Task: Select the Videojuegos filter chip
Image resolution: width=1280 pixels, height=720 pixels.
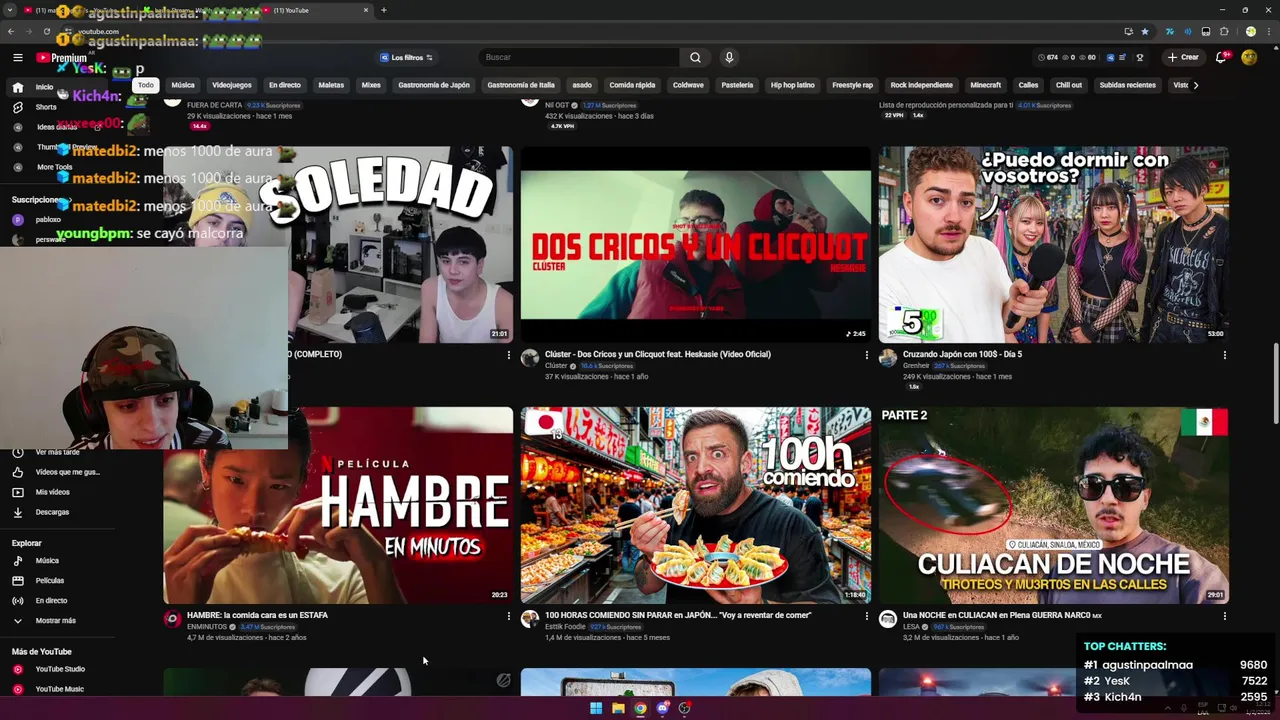Action: (232, 85)
